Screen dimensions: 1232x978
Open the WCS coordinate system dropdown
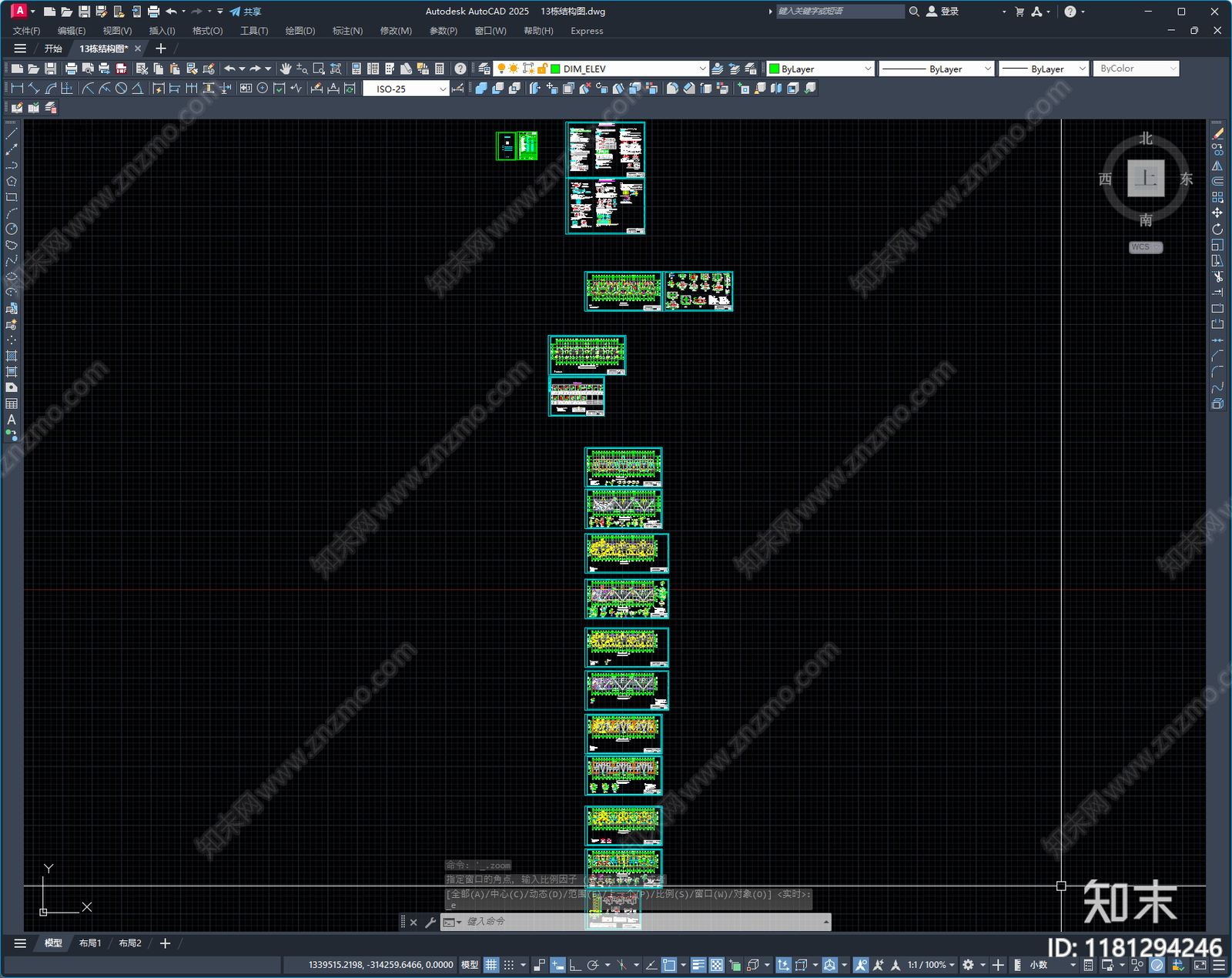pyautogui.click(x=1146, y=247)
